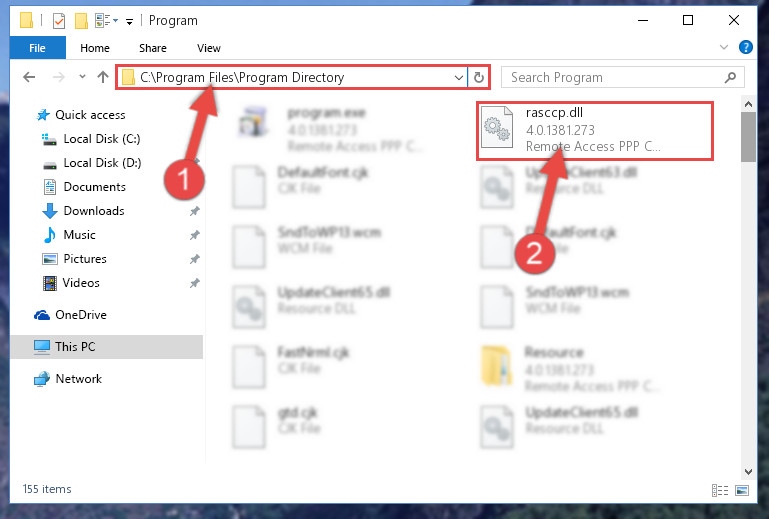Screen dimensions: 769x519
Task: Toggle the pin next to Music
Action: pyautogui.click(x=195, y=235)
